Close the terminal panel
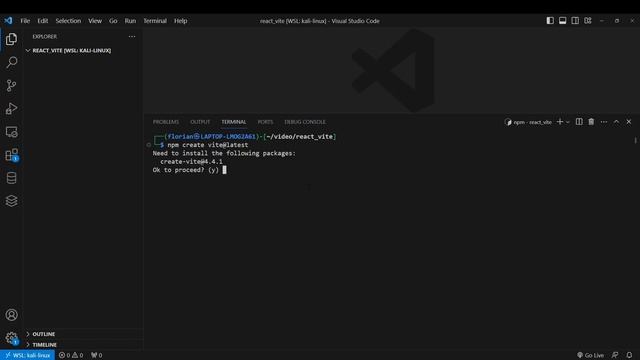The height and width of the screenshot is (360, 640). pyautogui.click(x=629, y=122)
